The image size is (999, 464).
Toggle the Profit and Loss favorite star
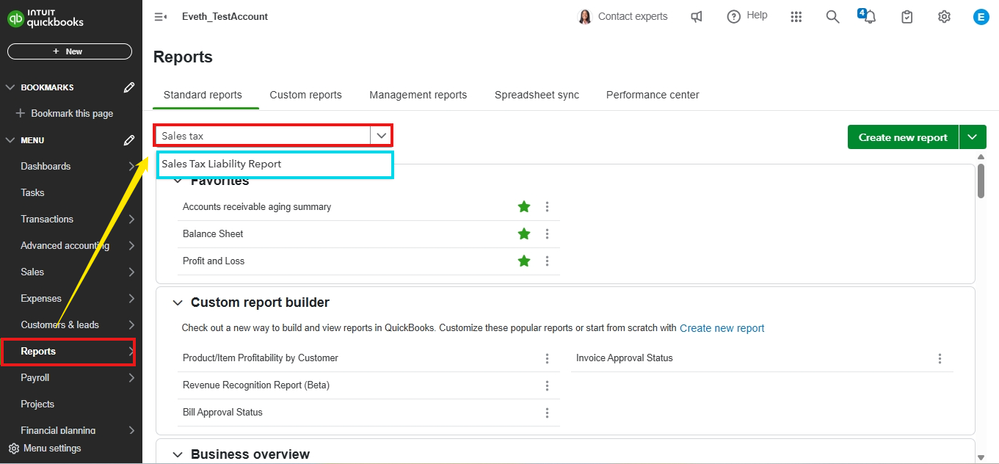pos(523,261)
